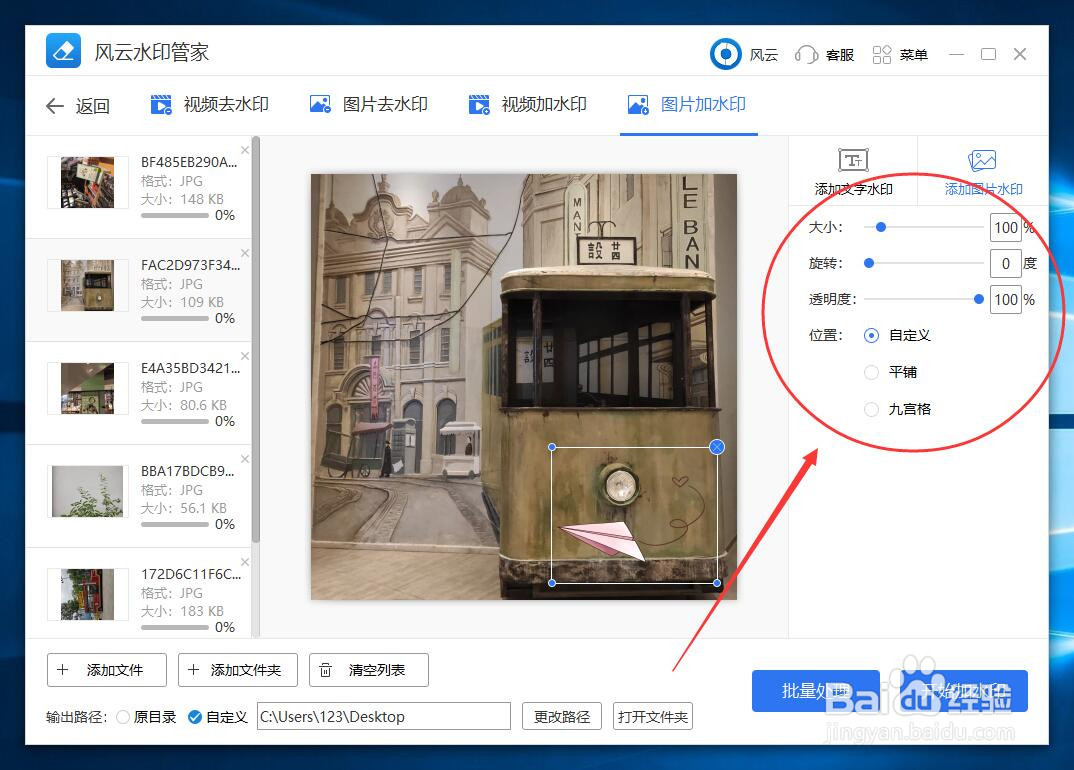Select the 自定义 custom position radio button
Image resolution: width=1074 pixels, height=770 pixels.
tap(871, 335)
